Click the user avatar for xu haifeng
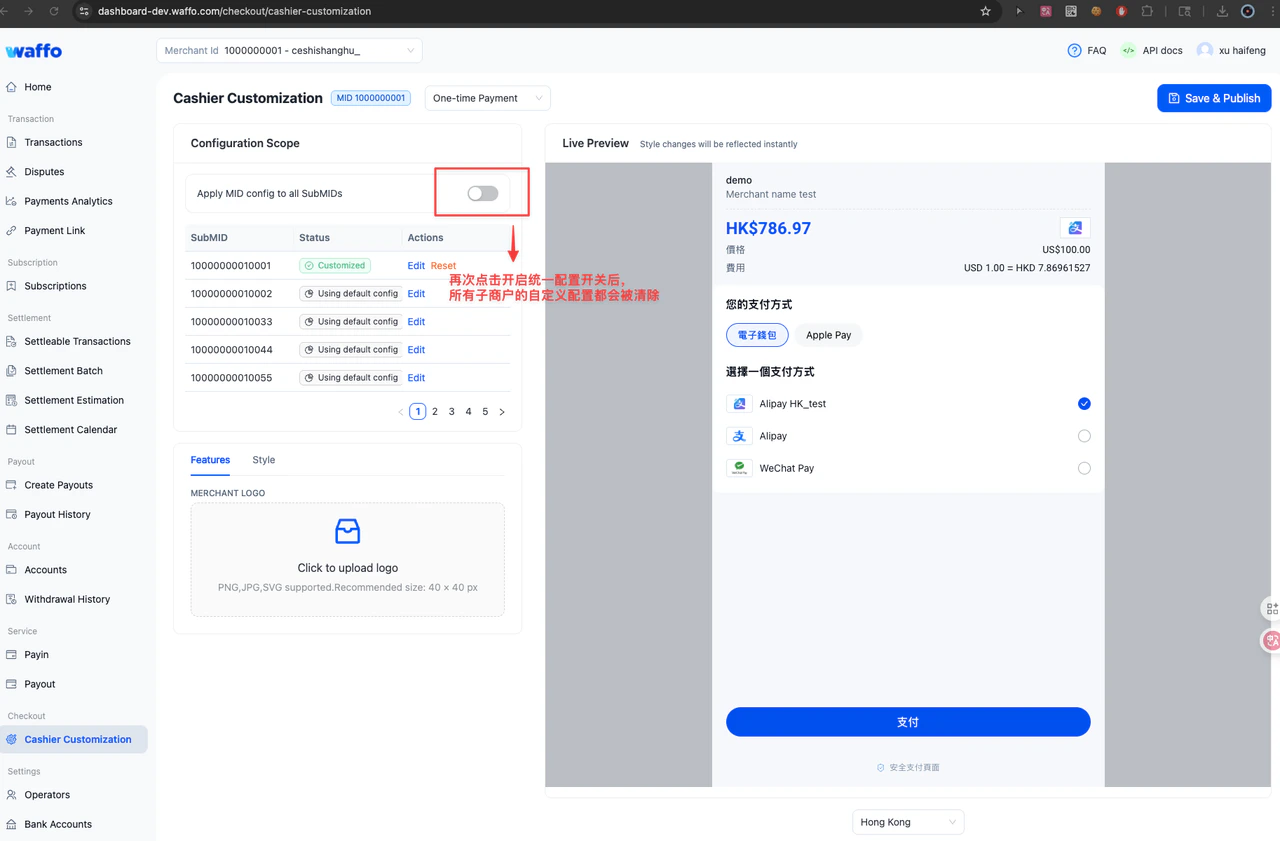Image resolution: width=1280 pixels, height=841 pixels. pyautogui.click(x=1205, y=50)
